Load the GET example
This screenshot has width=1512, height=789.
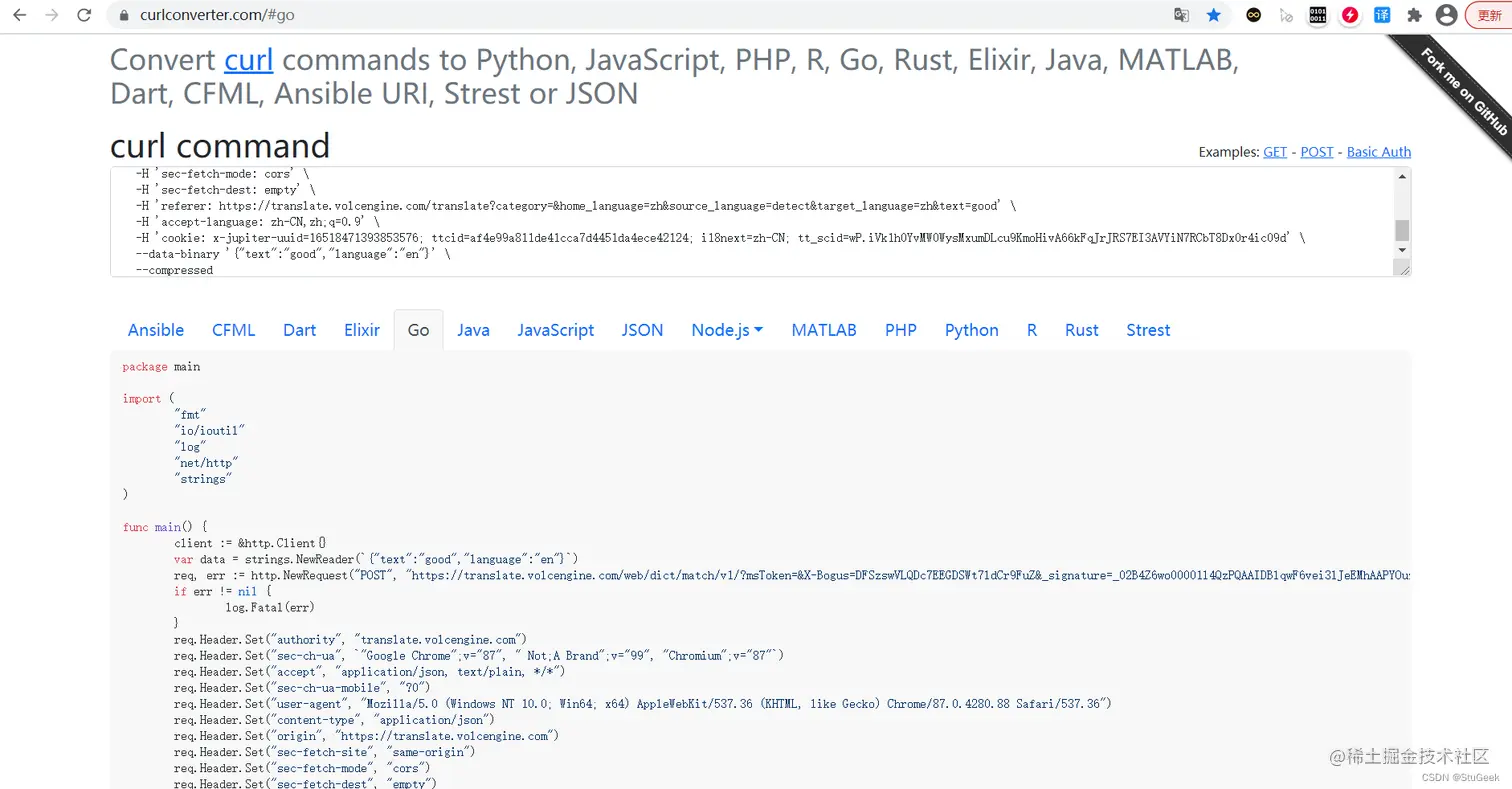point(1275,152)
